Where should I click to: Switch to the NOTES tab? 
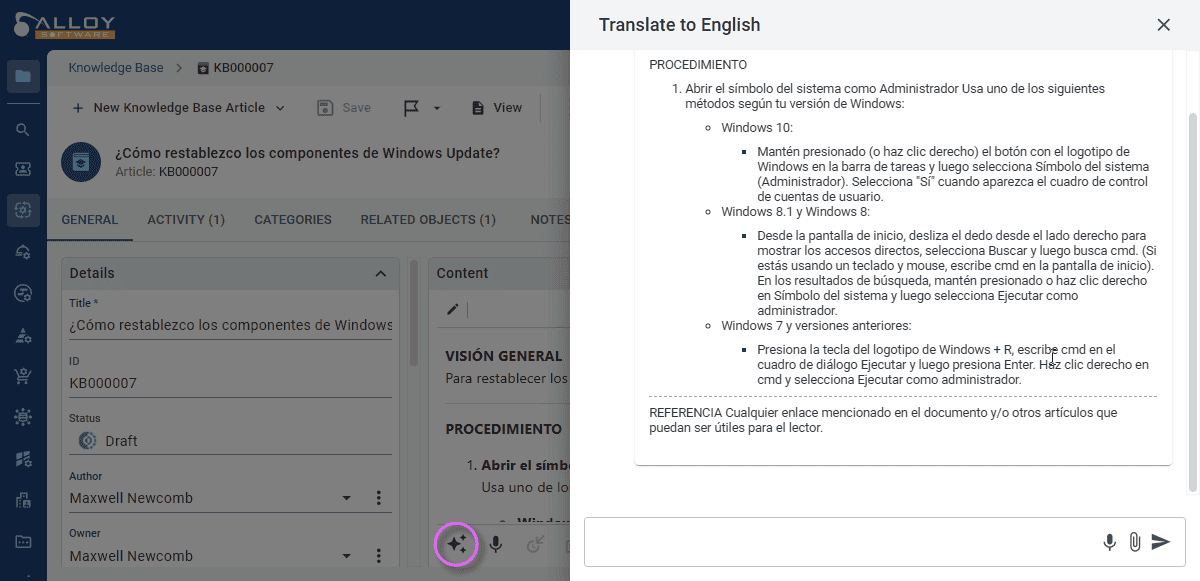coord(549,220)
